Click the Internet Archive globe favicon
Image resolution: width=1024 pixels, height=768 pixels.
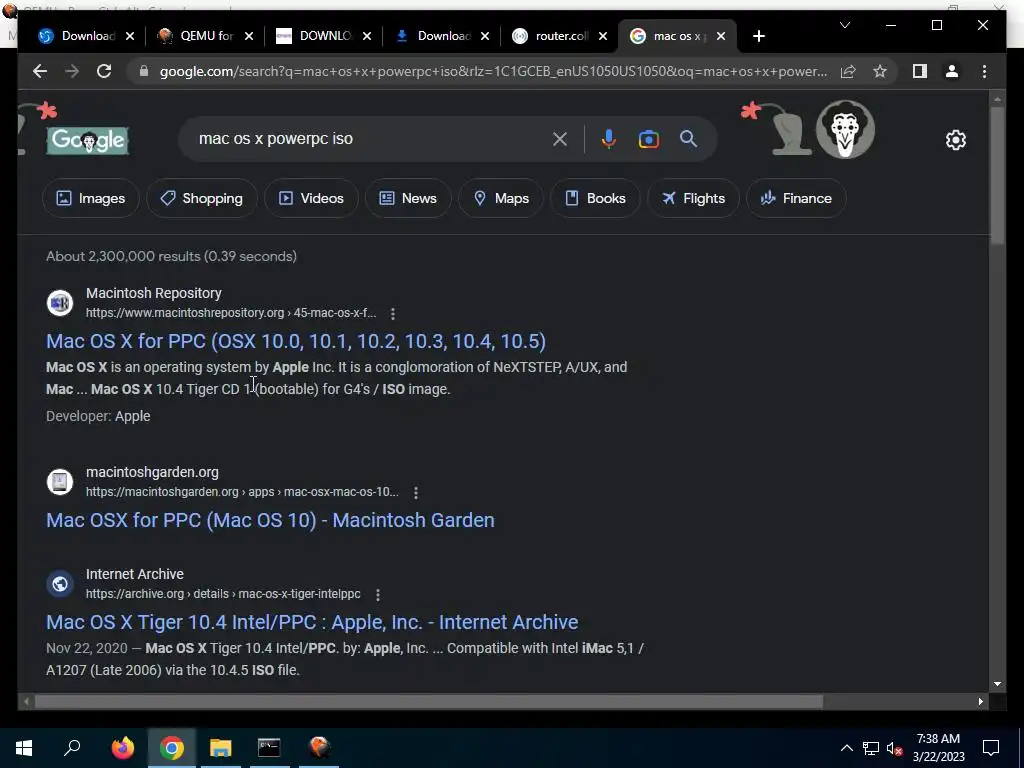[x=60, y=584]
